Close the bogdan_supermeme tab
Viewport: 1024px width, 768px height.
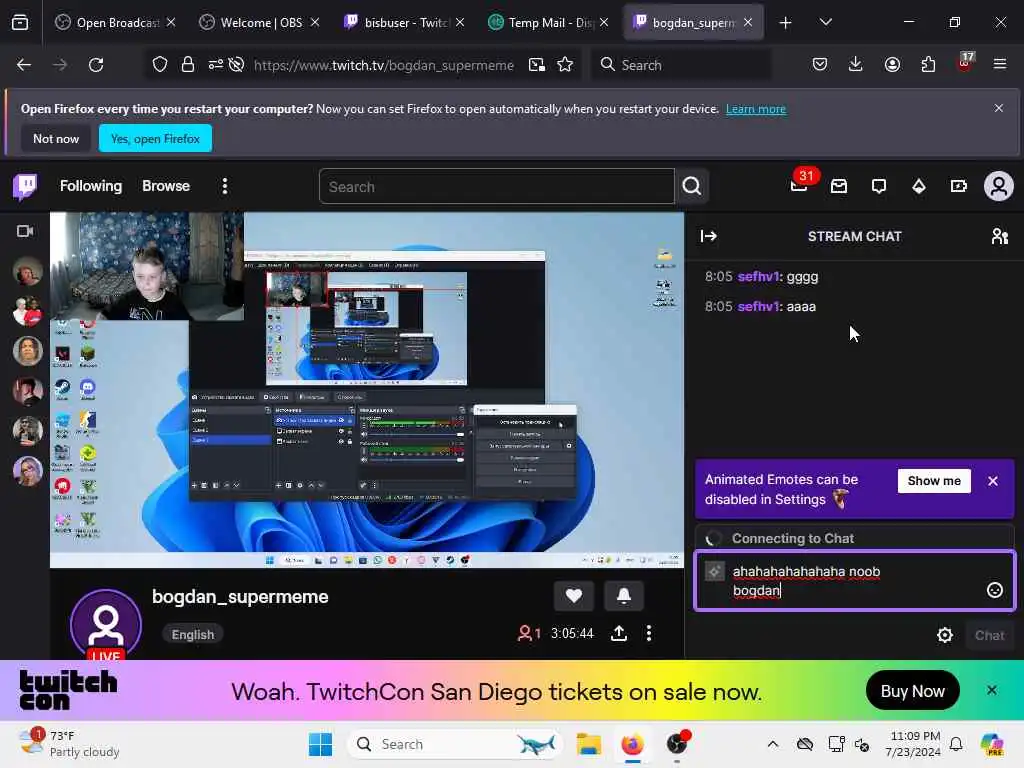pos(748,23)
